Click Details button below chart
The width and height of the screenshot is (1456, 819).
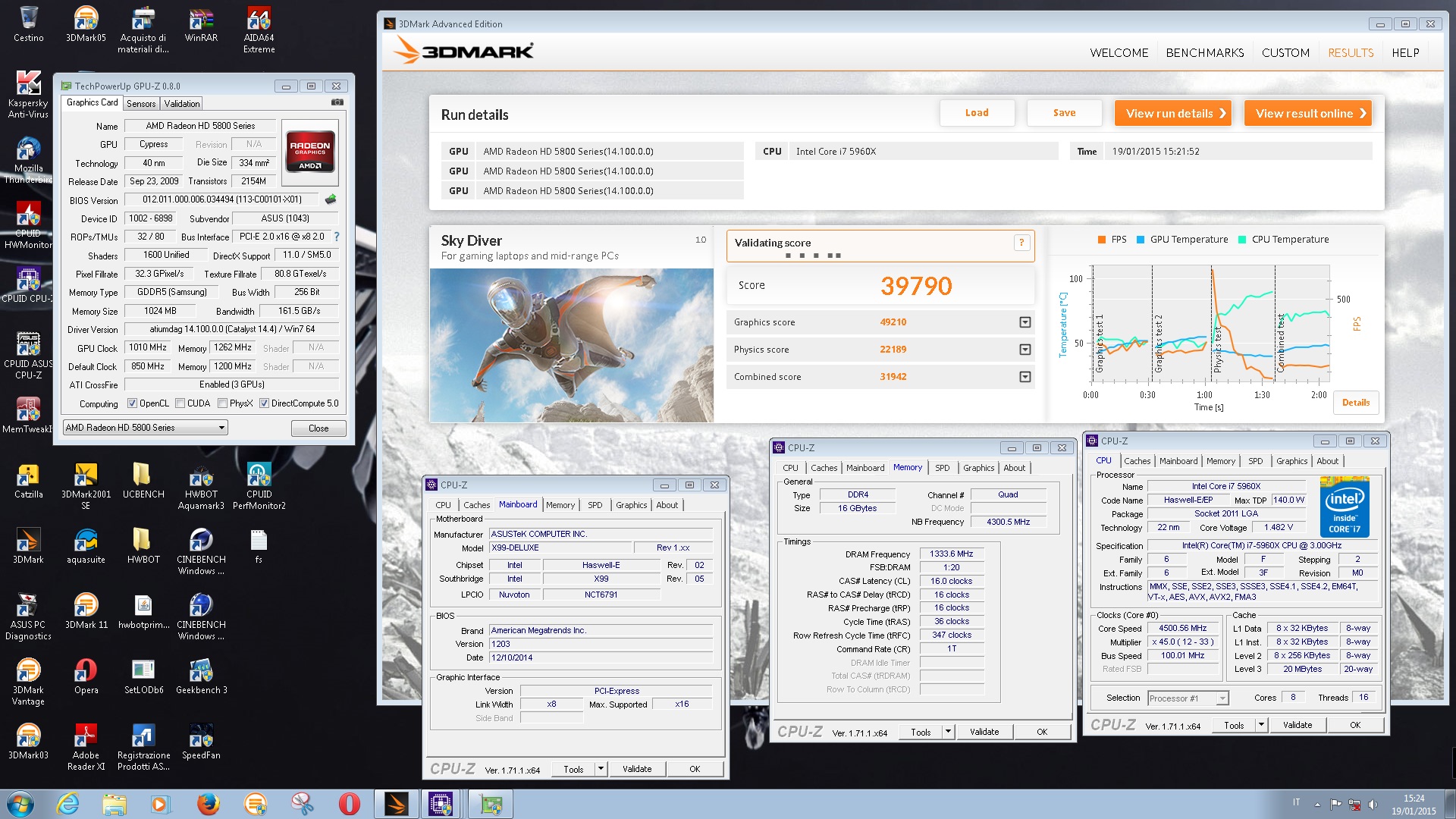click(x=1356, y=403)
